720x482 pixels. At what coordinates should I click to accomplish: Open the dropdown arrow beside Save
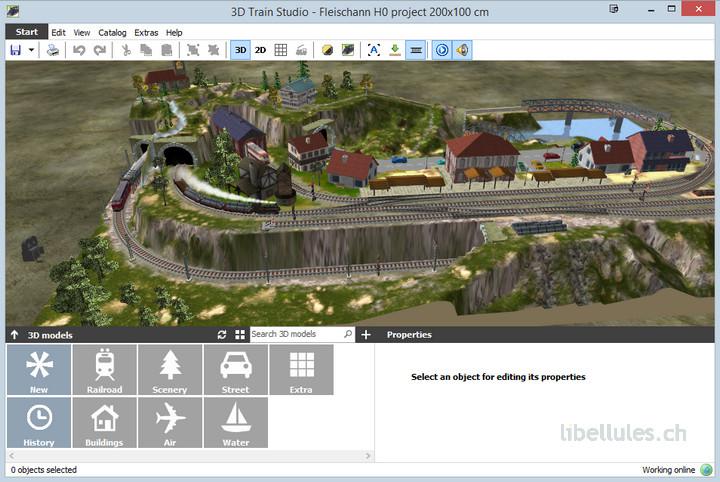(x=31, y=50)
